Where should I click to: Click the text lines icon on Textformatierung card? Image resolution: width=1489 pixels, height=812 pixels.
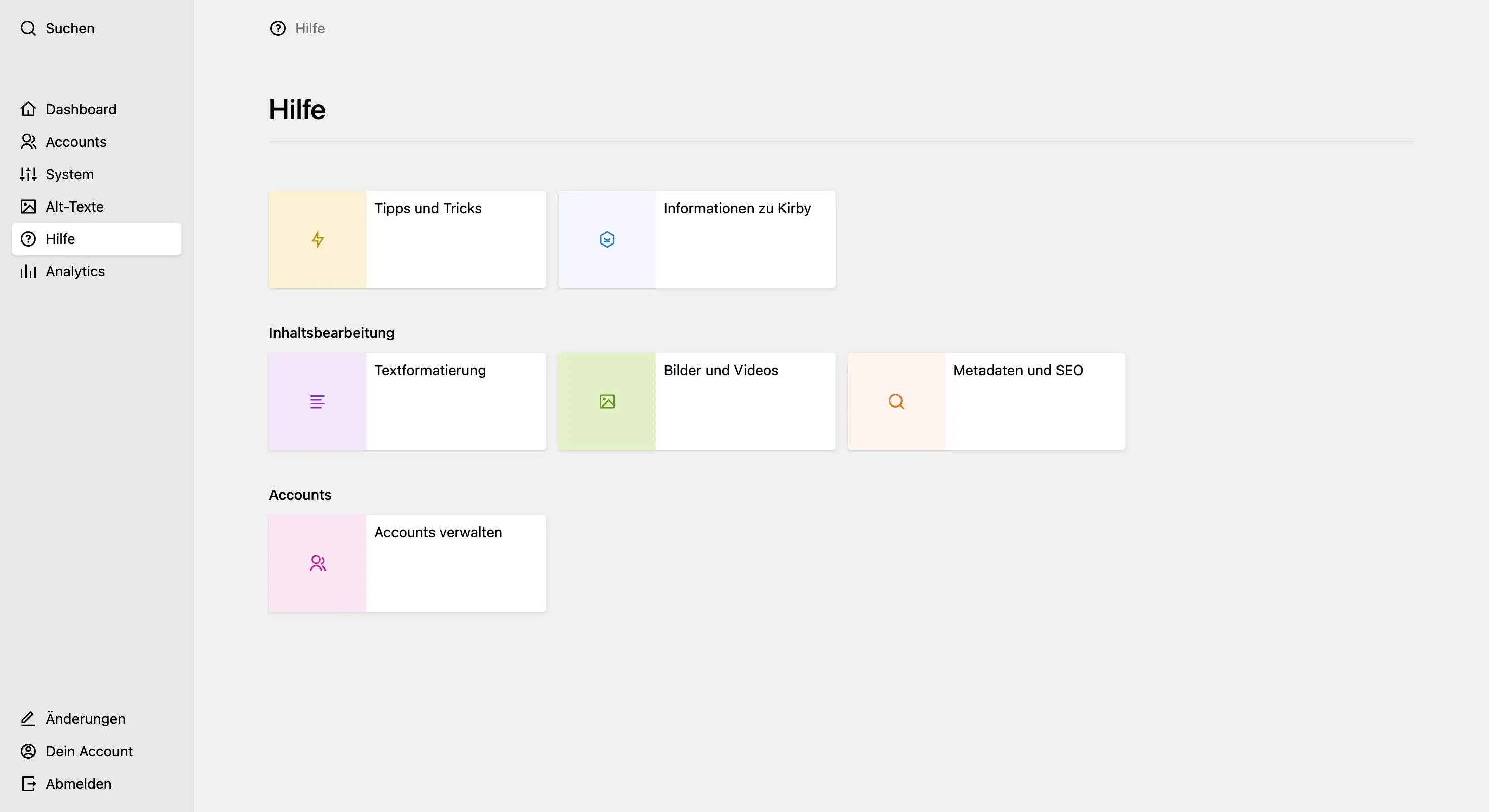coord(318,401)
